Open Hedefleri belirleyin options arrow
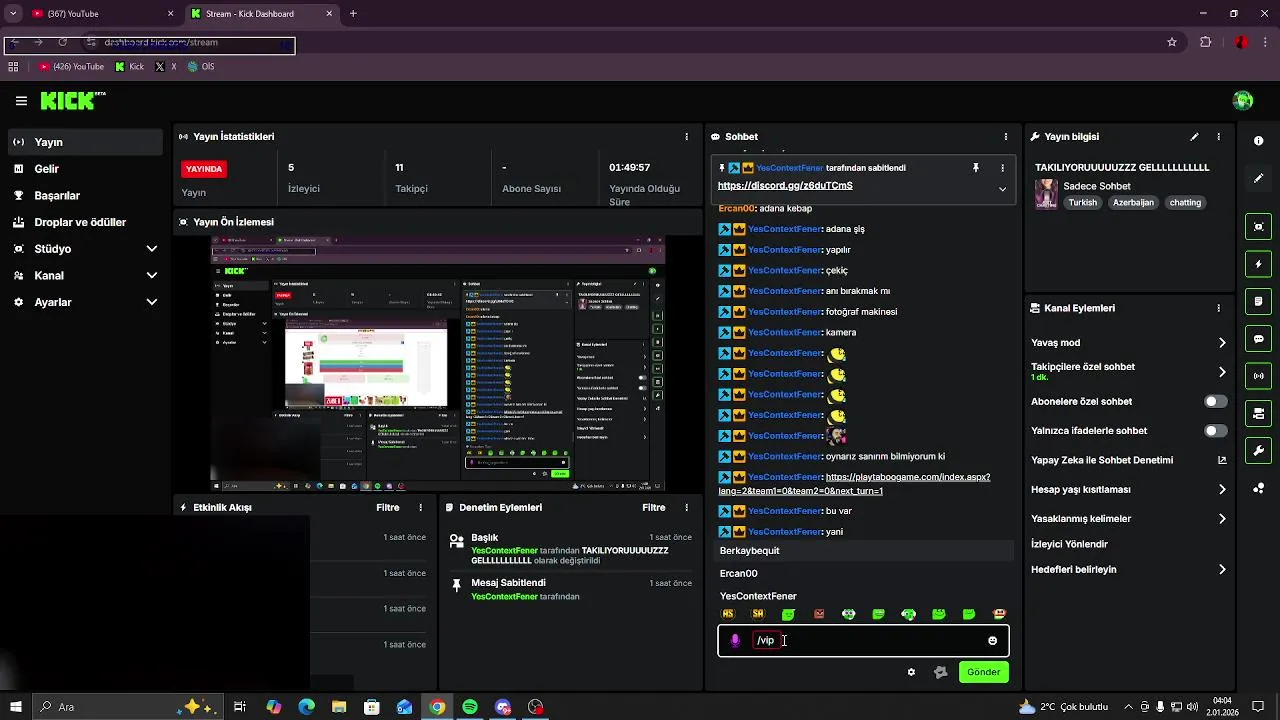The image size is (1280, 720). click(1222, 570)
